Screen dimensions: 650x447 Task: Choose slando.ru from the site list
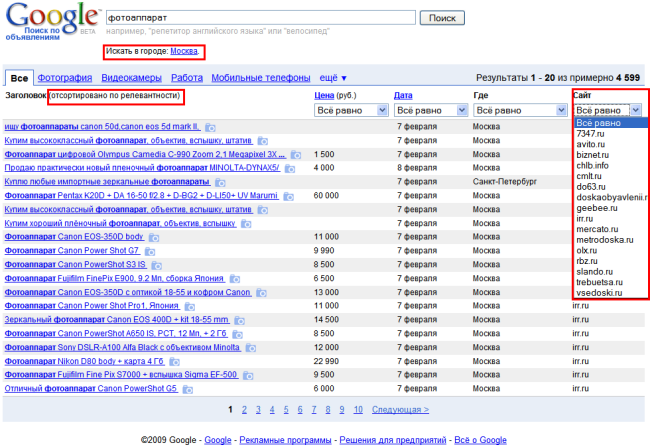coord(594,272)
